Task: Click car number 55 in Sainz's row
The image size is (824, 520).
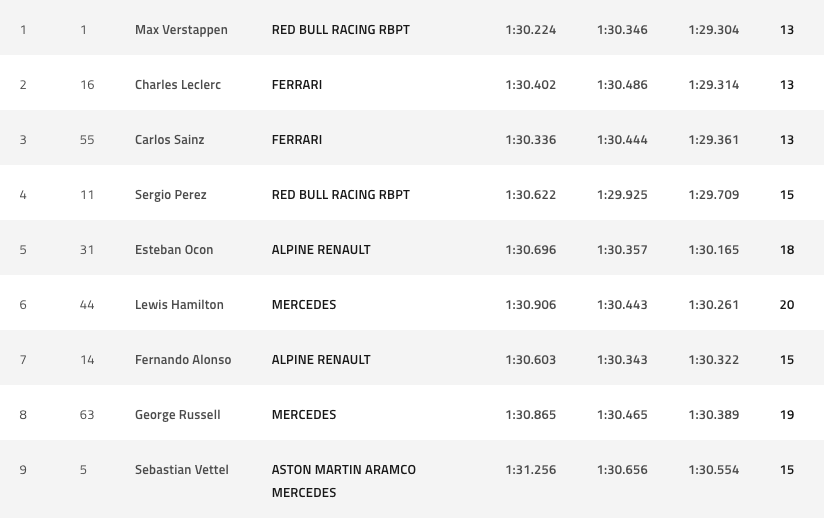Action: (87, 140)
